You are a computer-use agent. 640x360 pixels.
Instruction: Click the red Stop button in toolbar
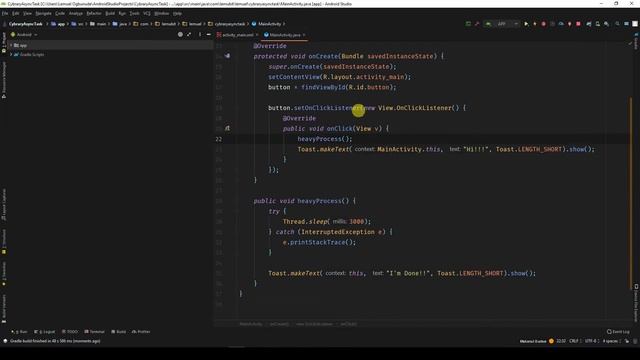[x=578, y=24]
